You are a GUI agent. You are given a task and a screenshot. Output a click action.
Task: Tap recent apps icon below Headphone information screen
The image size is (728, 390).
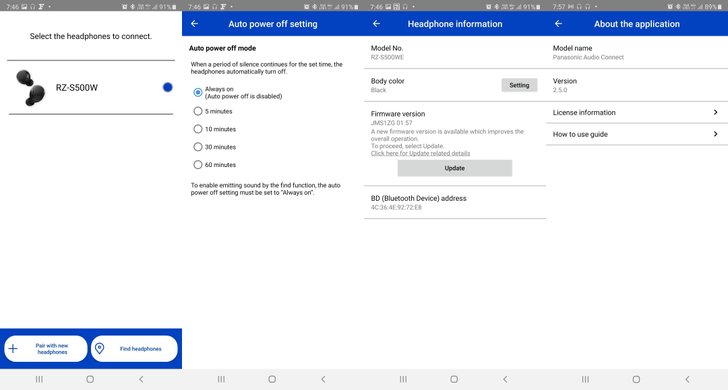click(x=403, y=379)
